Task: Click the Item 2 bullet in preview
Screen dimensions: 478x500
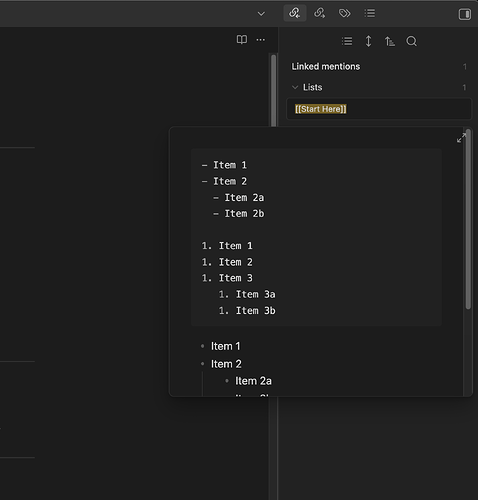Action: pyautogui.click(x=202, y=364)
